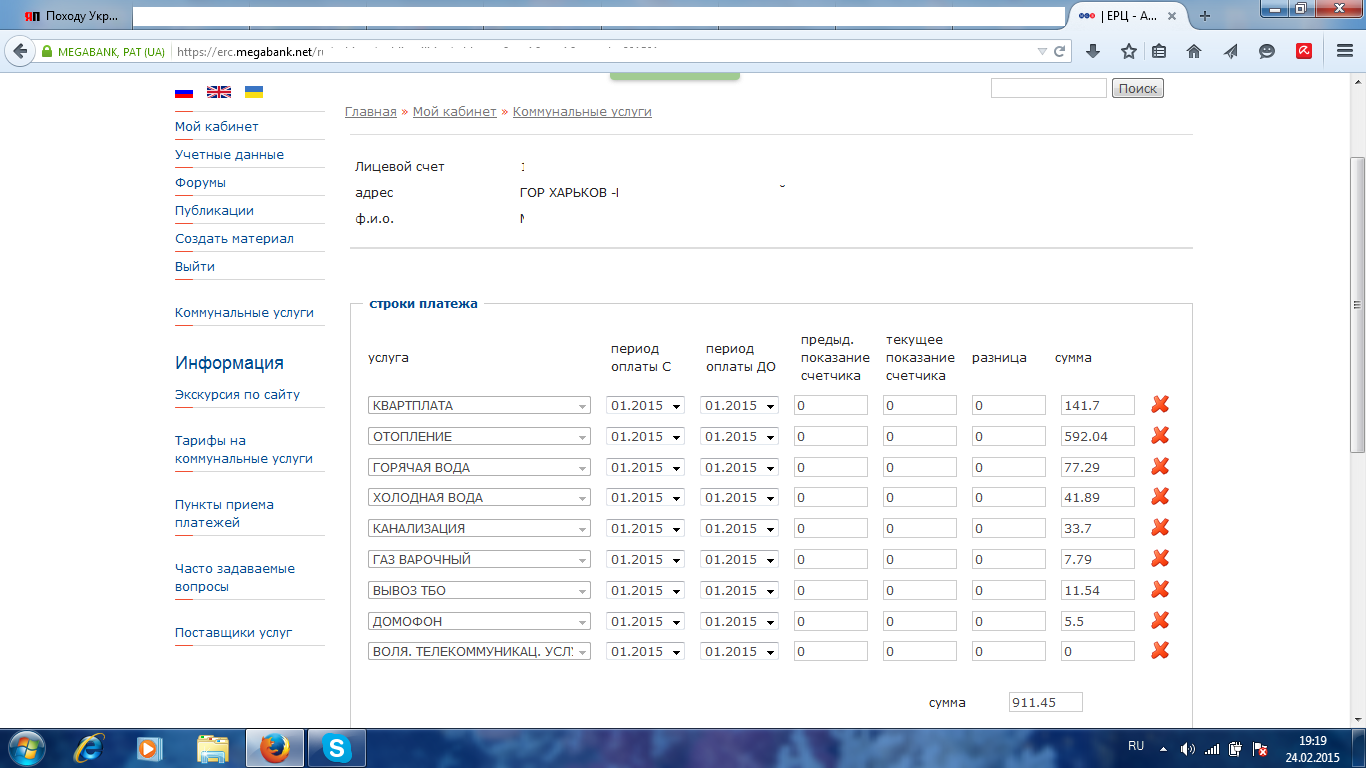The height and width of the screenshot is (768, 1366).
Task: Open Поставщики услуг link
Action: pos(234,633)
